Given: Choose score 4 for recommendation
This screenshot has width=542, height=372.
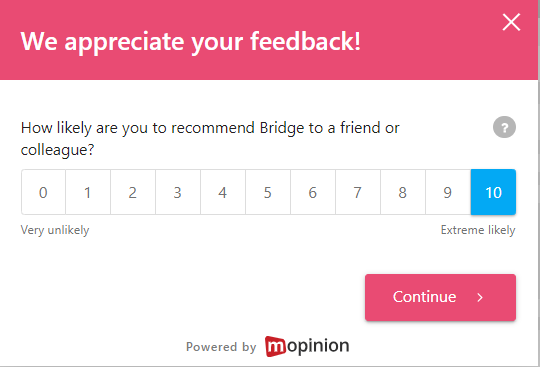Looking at the screenshot, I should pyautogui.click(x=223, y=192).
